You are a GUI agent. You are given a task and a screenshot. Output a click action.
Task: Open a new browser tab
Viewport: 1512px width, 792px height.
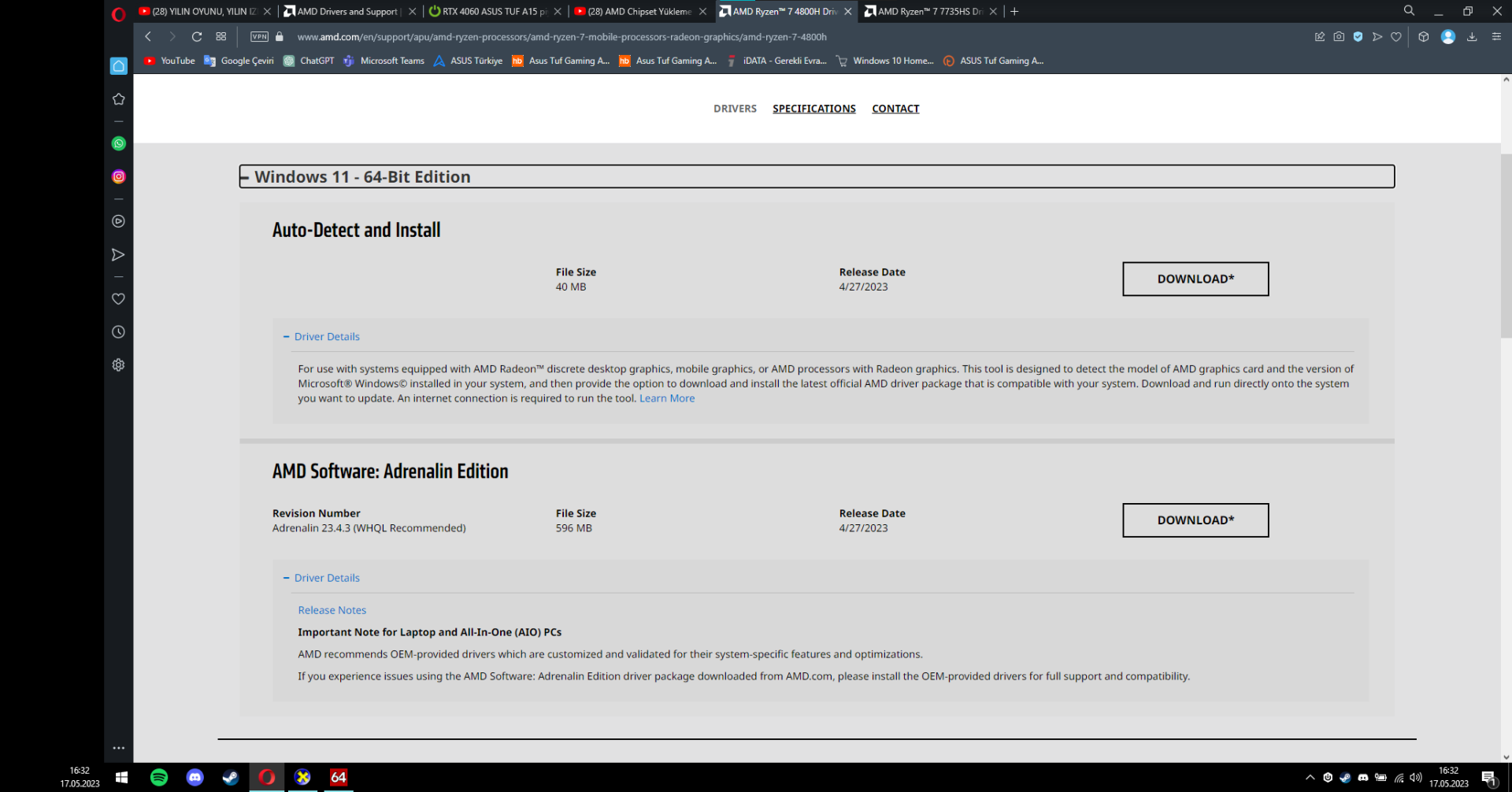tap(1015, 12)
